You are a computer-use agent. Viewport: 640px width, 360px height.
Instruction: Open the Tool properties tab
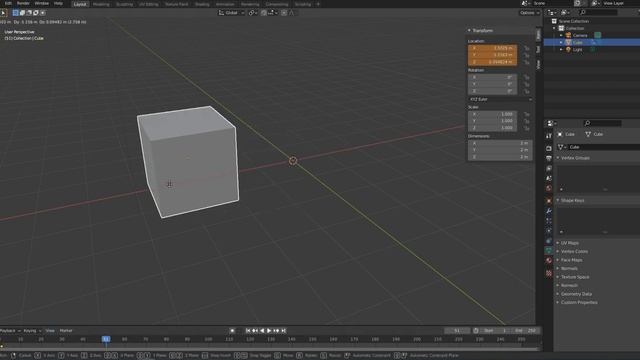[x=549, y=136]
